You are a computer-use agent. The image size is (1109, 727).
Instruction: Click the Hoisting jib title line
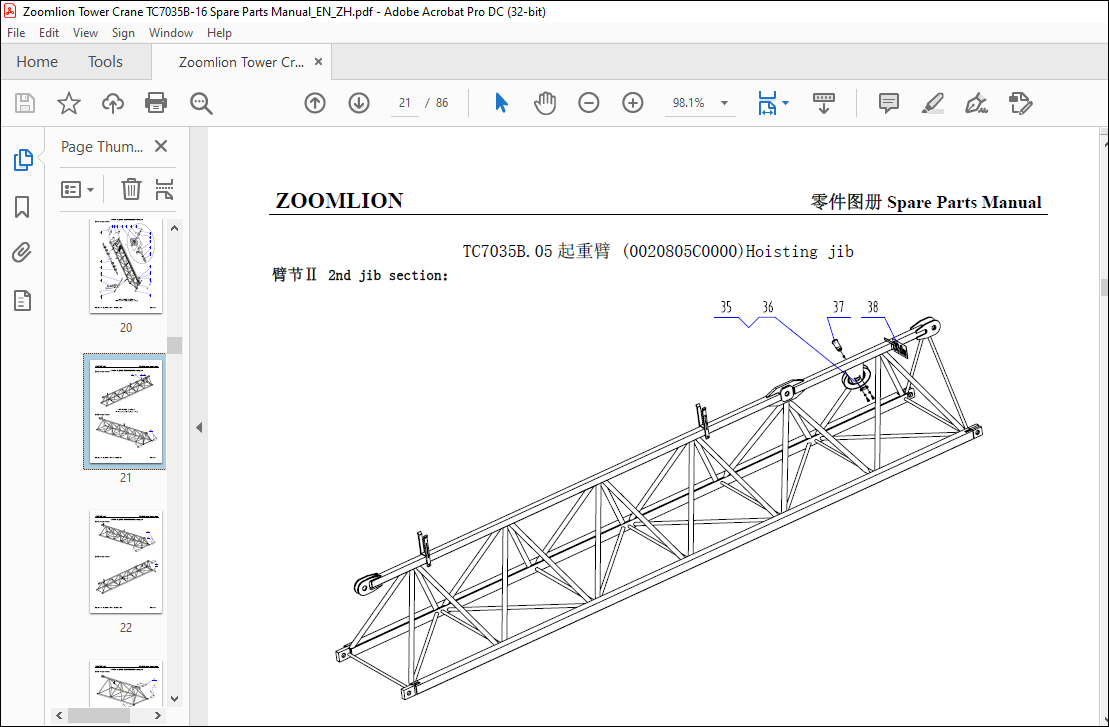(658, 251)
